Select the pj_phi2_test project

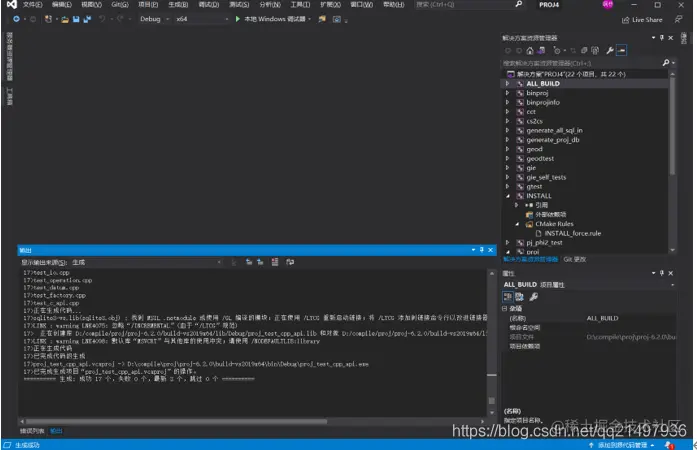click(545, 242)
